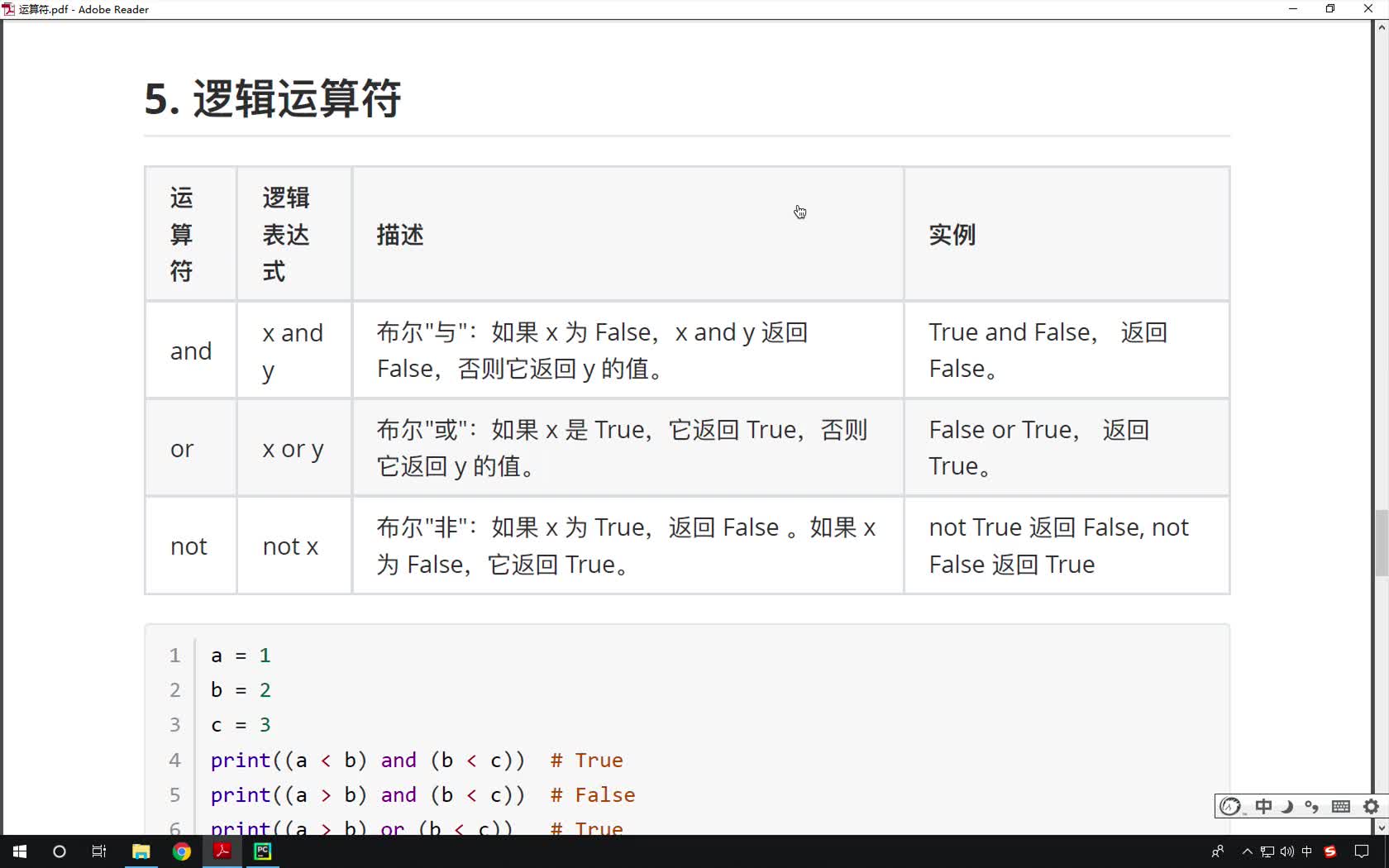Click code line 'c = 3'

(x=241, y=725)
